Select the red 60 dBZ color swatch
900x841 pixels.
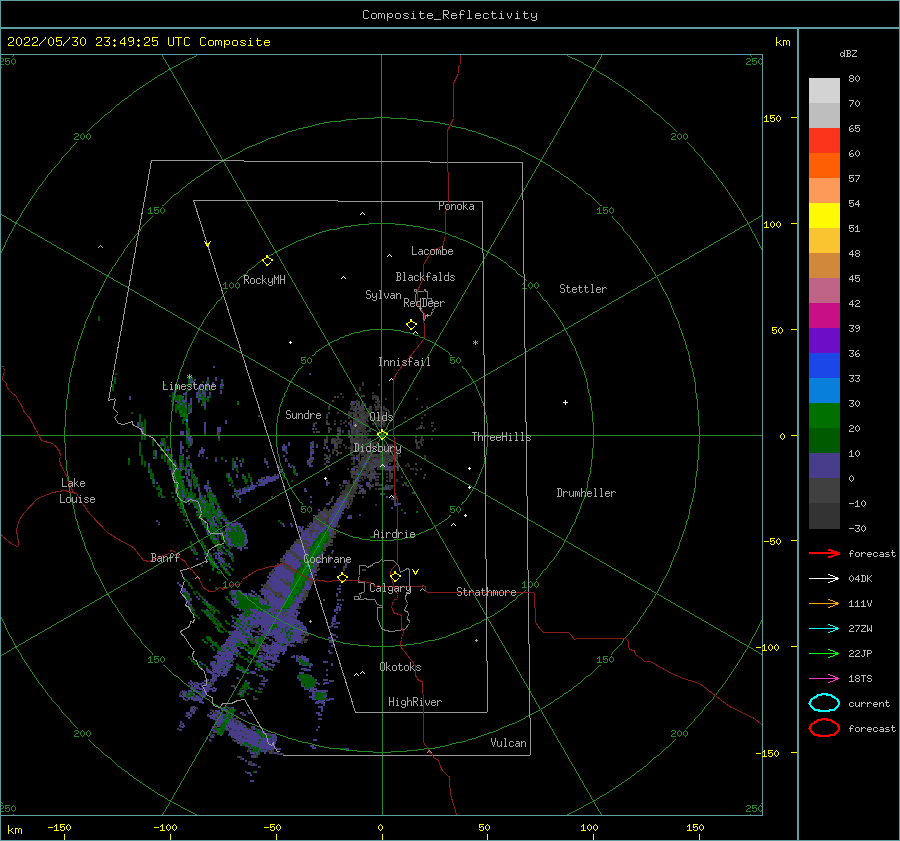pos(824,141)
